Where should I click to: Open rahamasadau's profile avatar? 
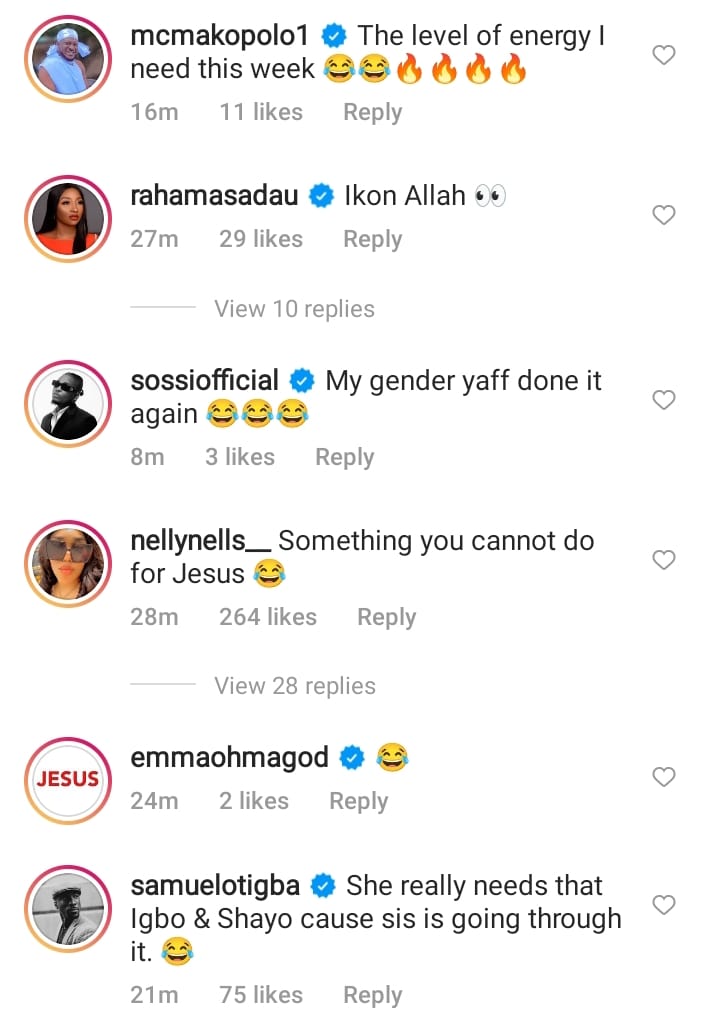click(68, 218)
